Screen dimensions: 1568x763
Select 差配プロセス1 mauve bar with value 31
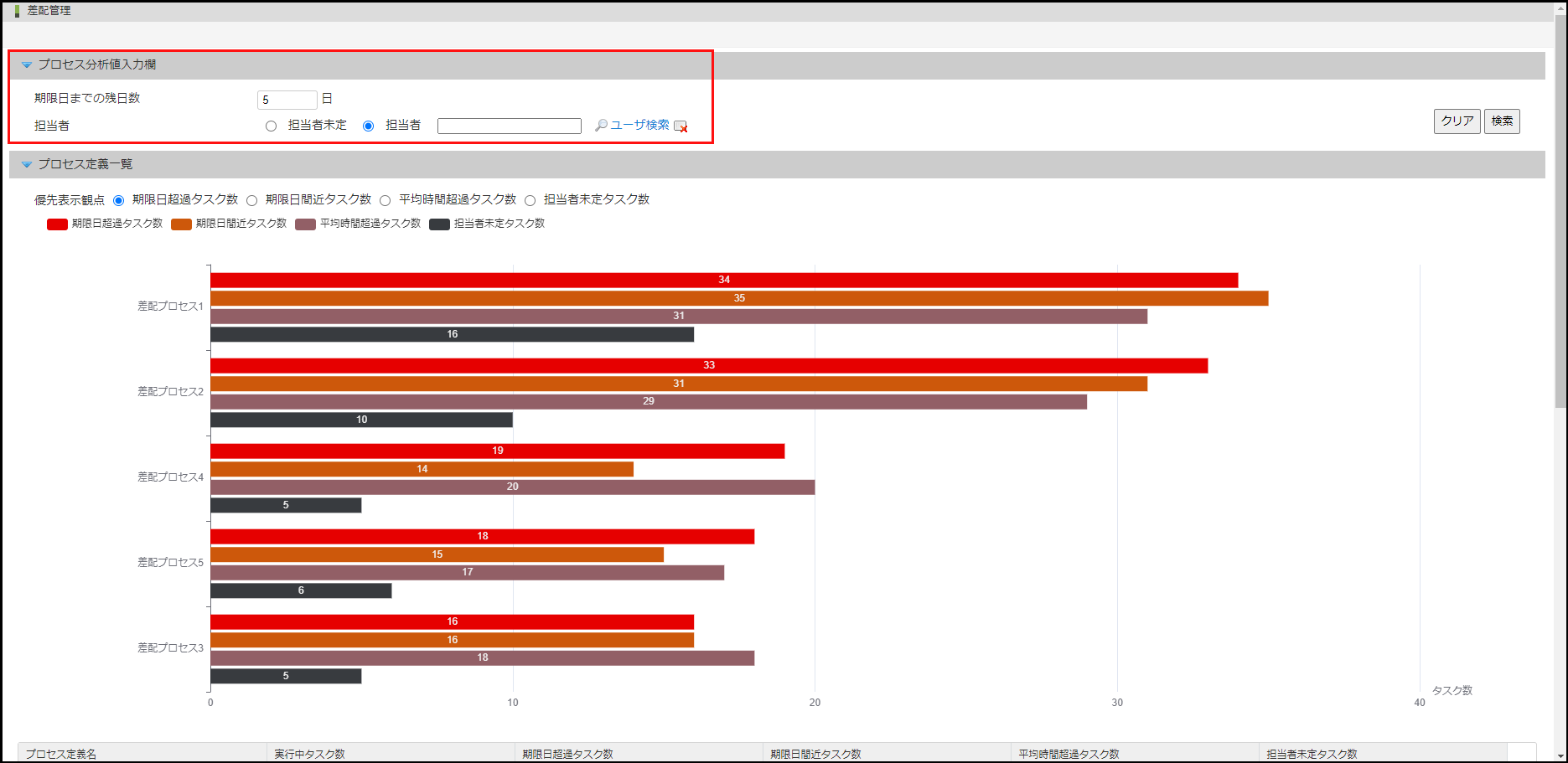[679, 316]
